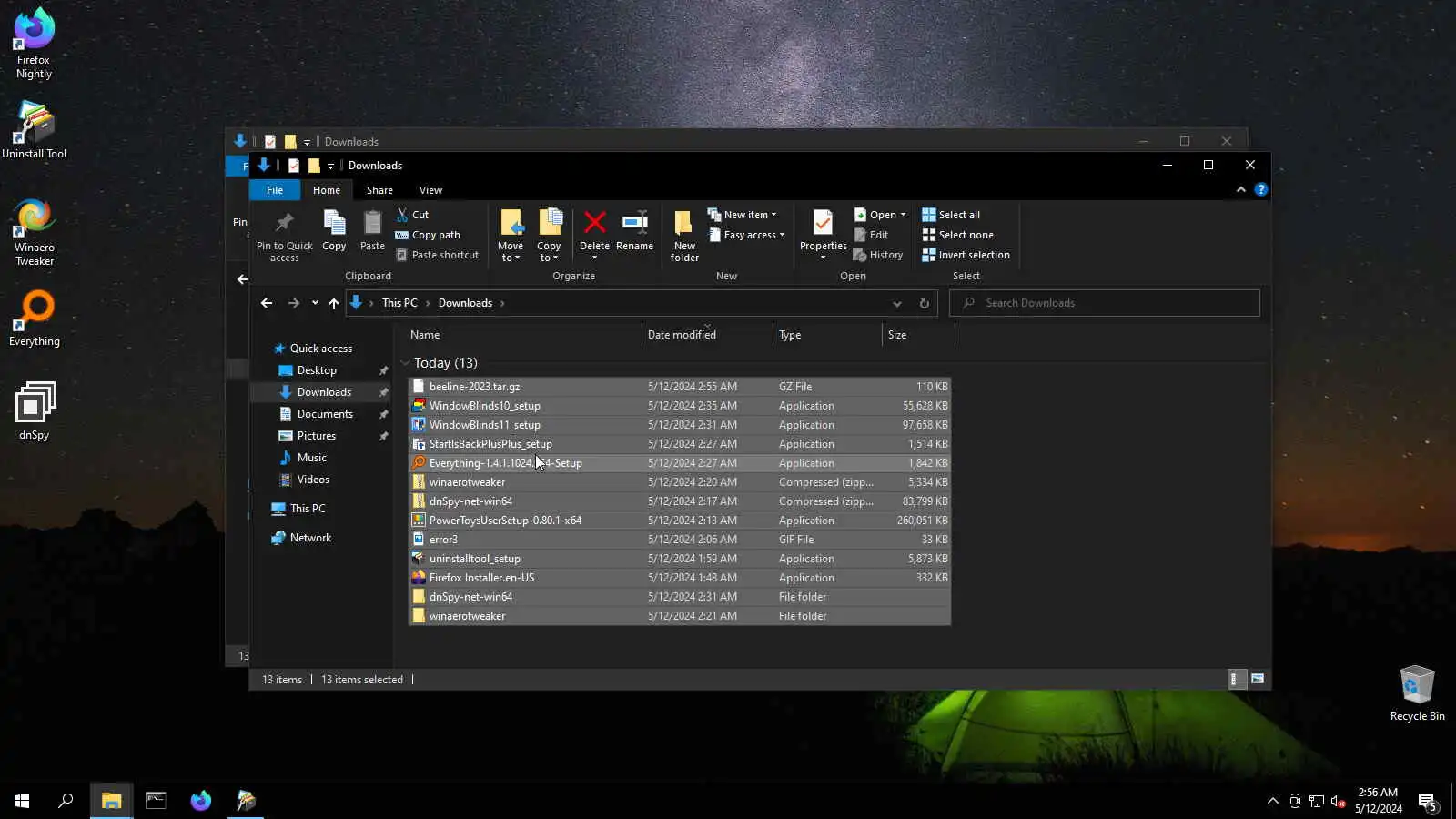Select the beeline-2023.tar.gz file
The height and width of the screenshot is (819, 1456).
pyautogui.click(x=680, y=387)
